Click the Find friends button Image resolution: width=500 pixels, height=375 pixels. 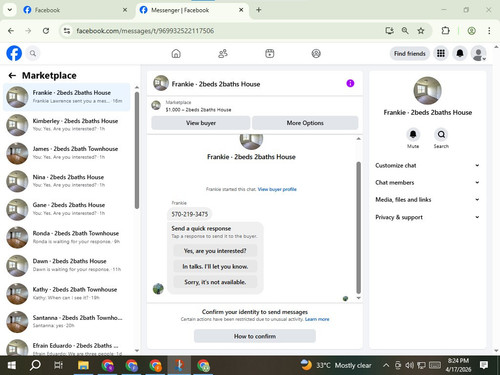pos(409,53)
